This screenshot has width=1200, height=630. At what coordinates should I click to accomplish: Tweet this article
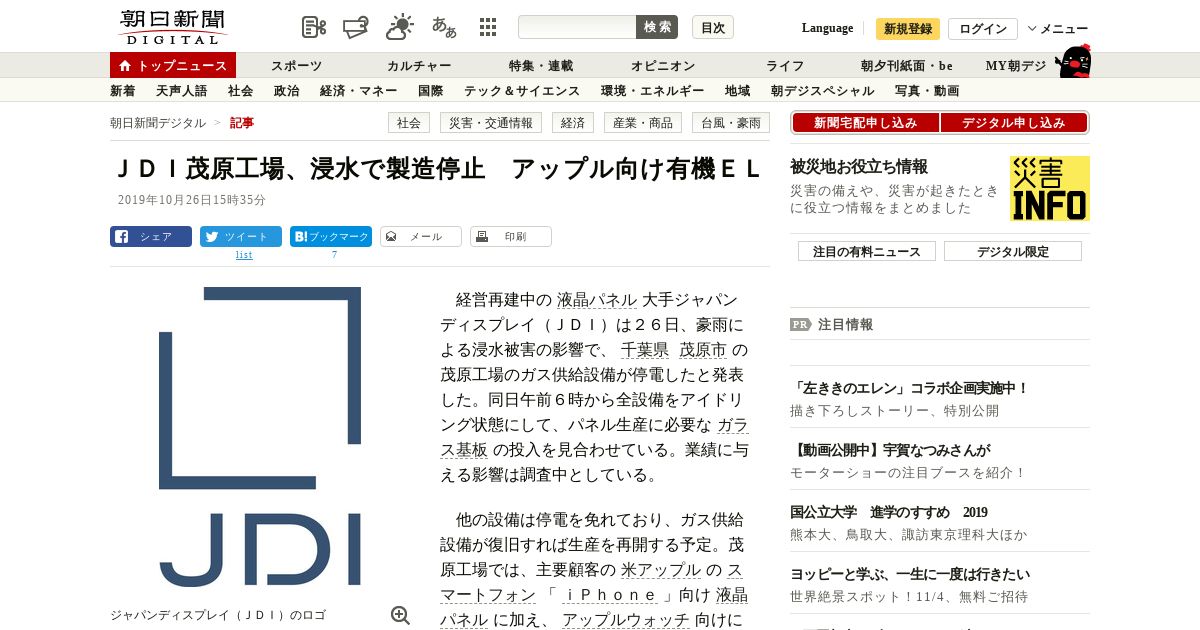coord(241,237)
